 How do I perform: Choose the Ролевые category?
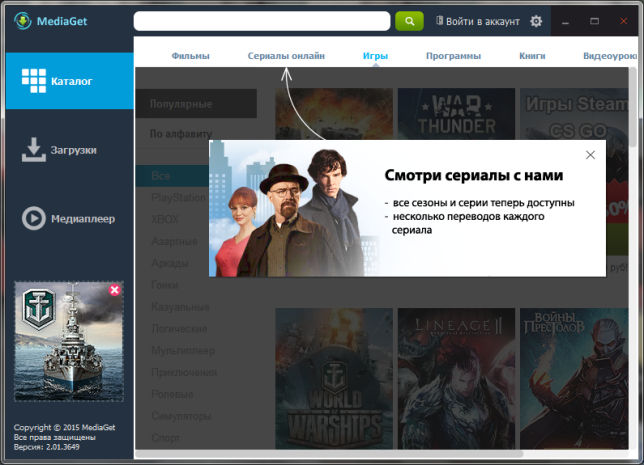pyautogui.click(x=172, y=394)
